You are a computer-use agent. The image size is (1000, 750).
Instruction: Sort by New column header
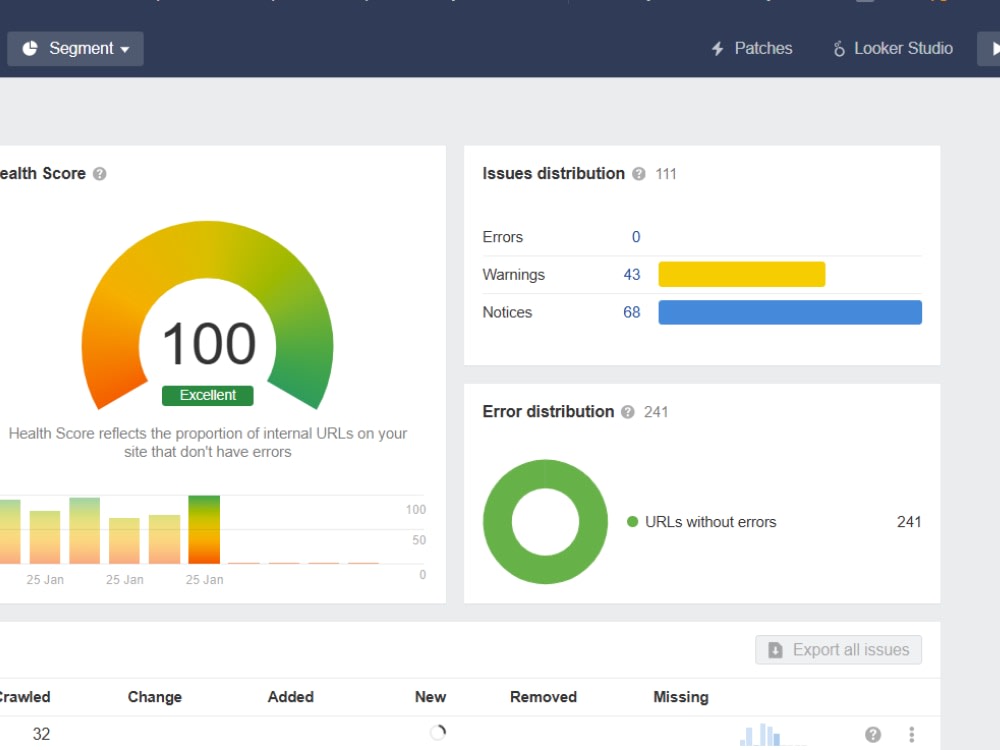click(x=430, y=697)
